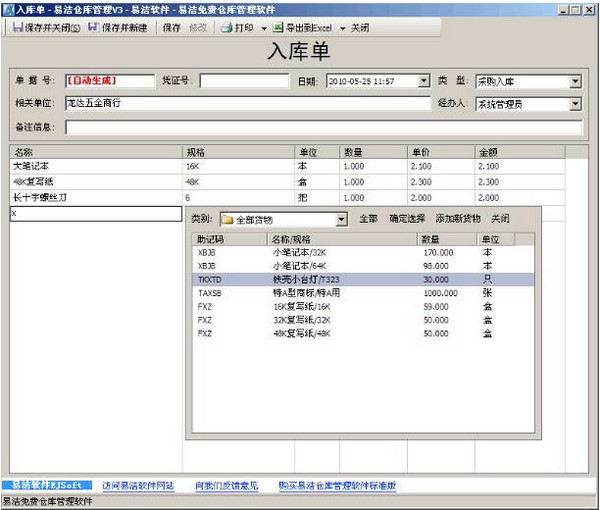Screen dimensions: 600x510
Task: Open the 访问易洁软件网站 link
Action: [x=138, y=486]
